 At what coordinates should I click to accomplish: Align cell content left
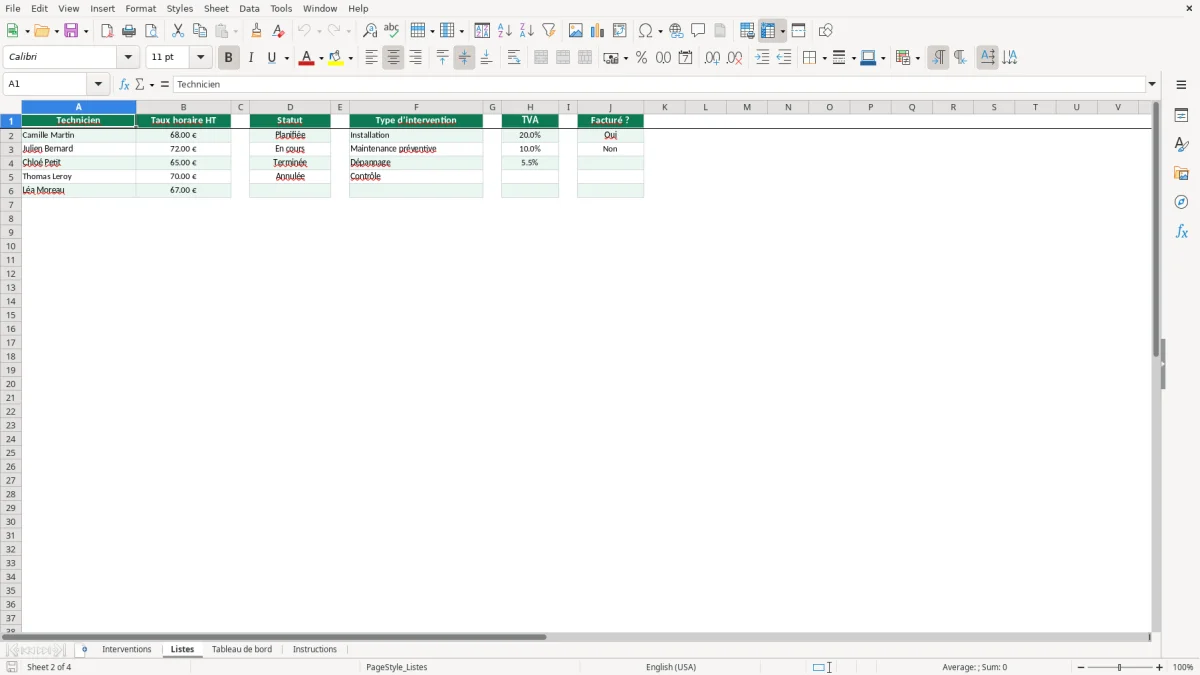tap(372, 58)
